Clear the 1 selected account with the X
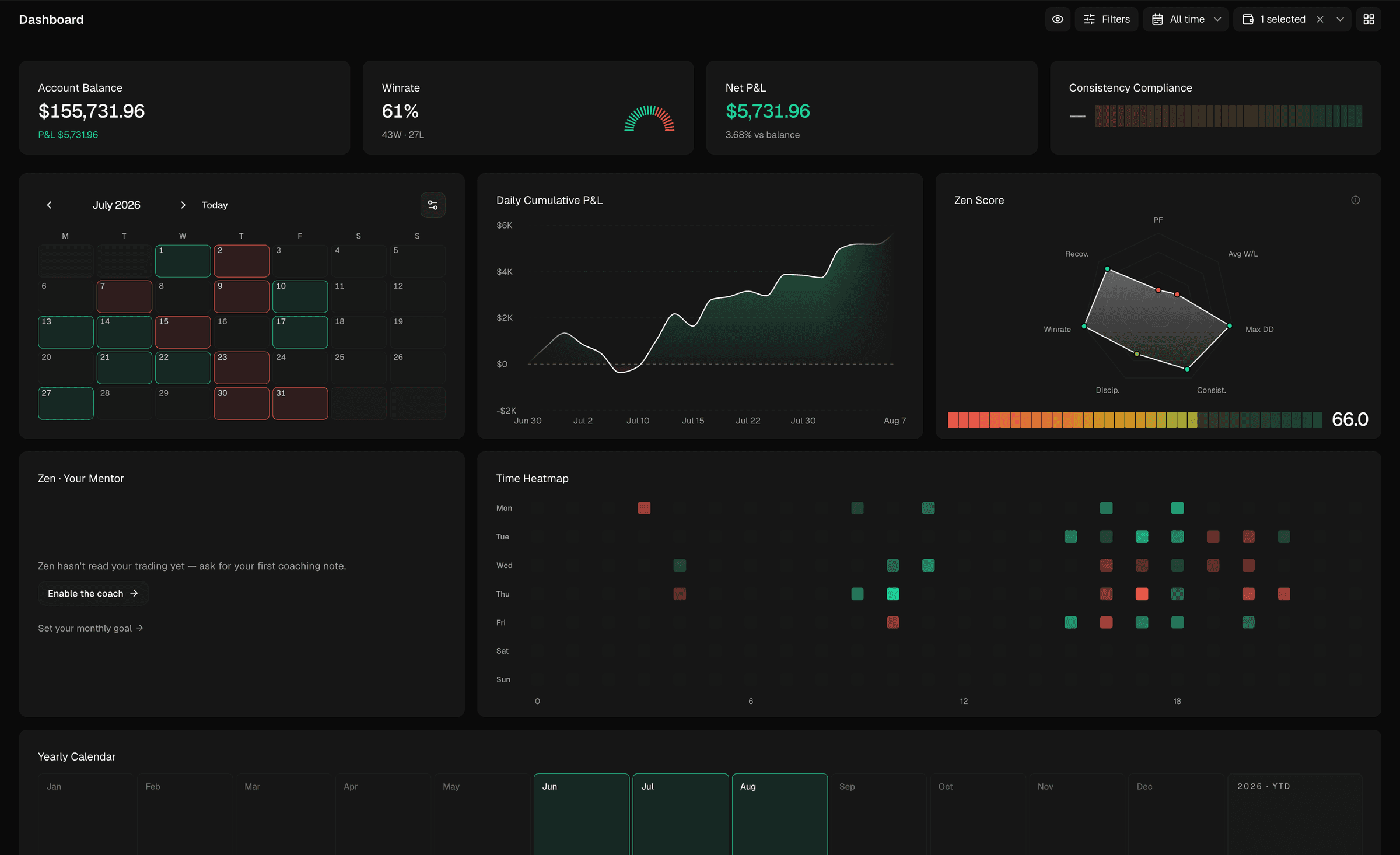Image resolution: width=1400 pixels, height=855 pixels. [1320, 19]
